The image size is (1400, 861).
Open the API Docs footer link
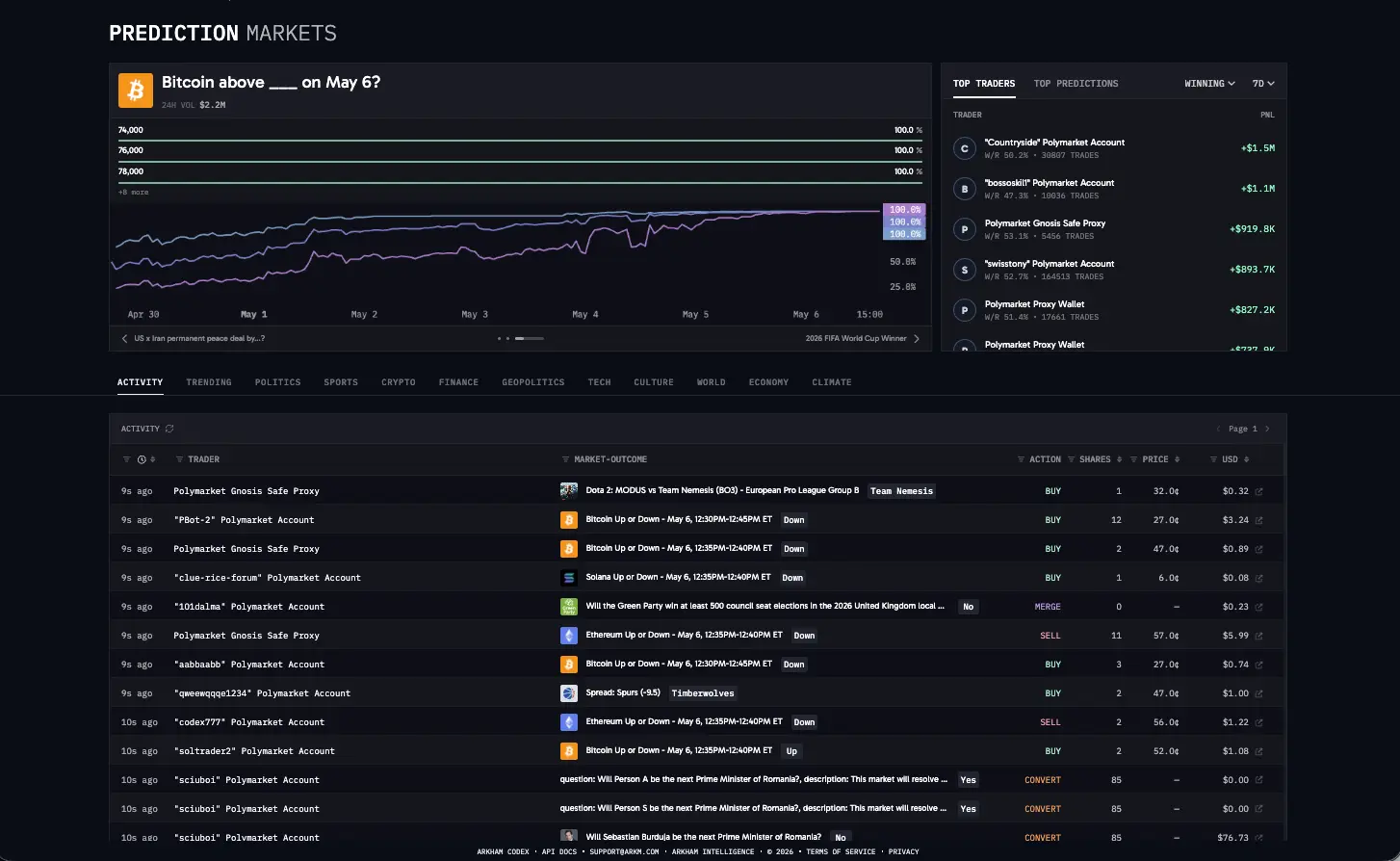(x=559, y=851)
